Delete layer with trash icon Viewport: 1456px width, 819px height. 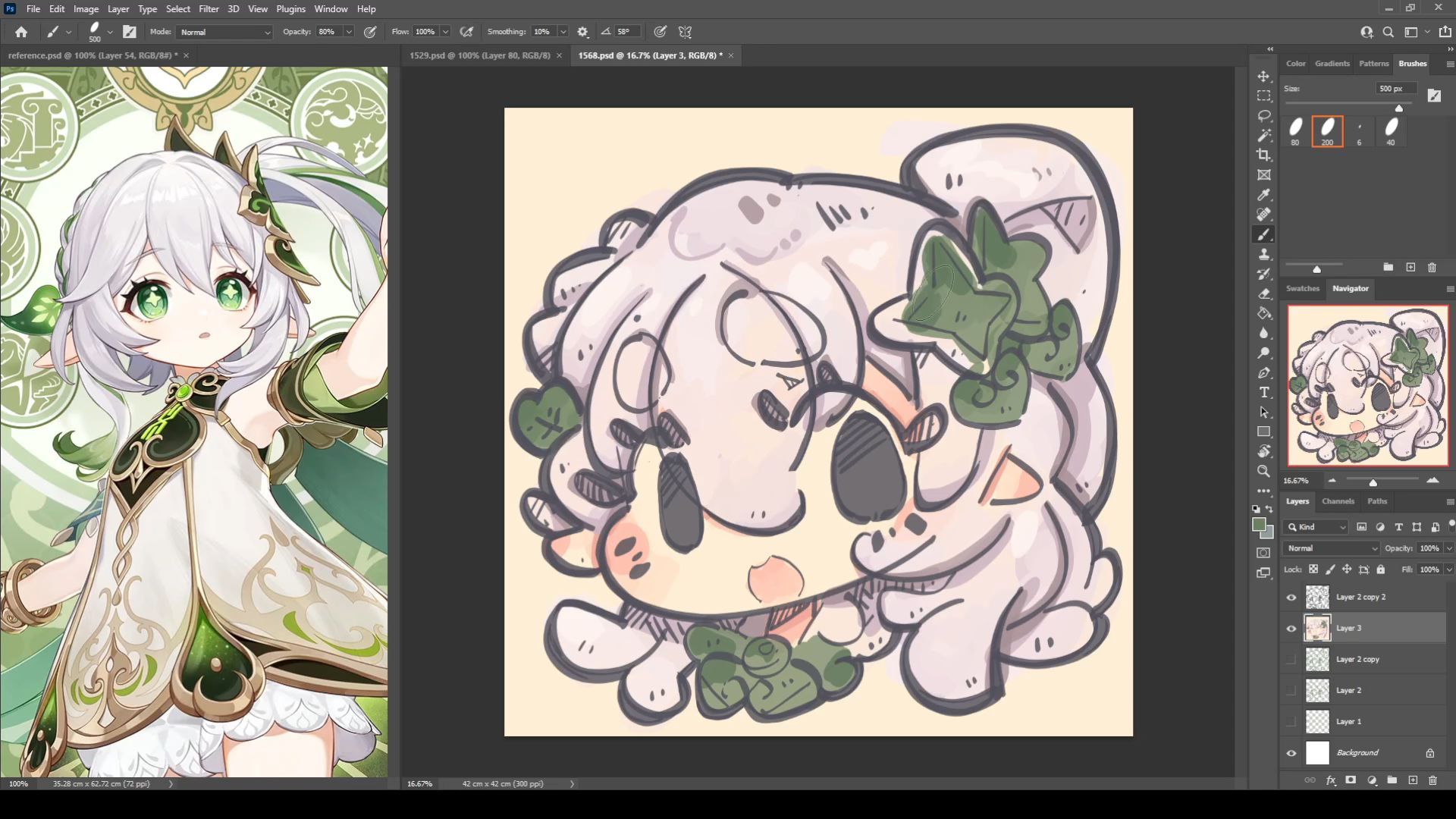click(1432, 780)
